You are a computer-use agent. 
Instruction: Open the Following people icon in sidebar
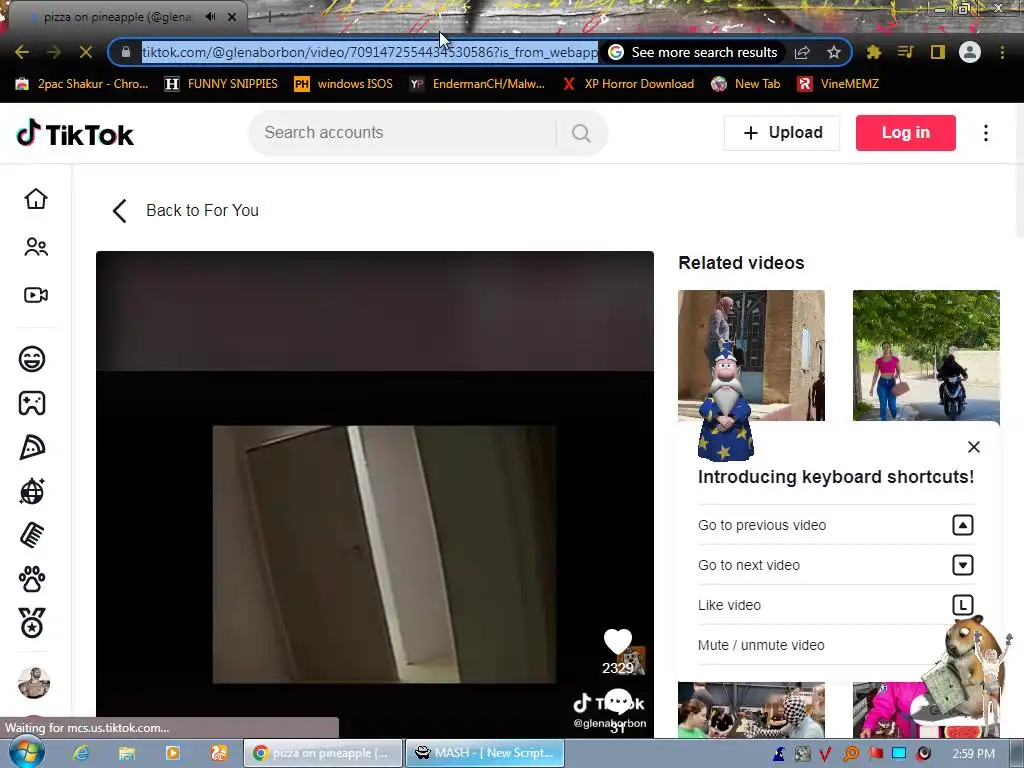tap(36, 247)
